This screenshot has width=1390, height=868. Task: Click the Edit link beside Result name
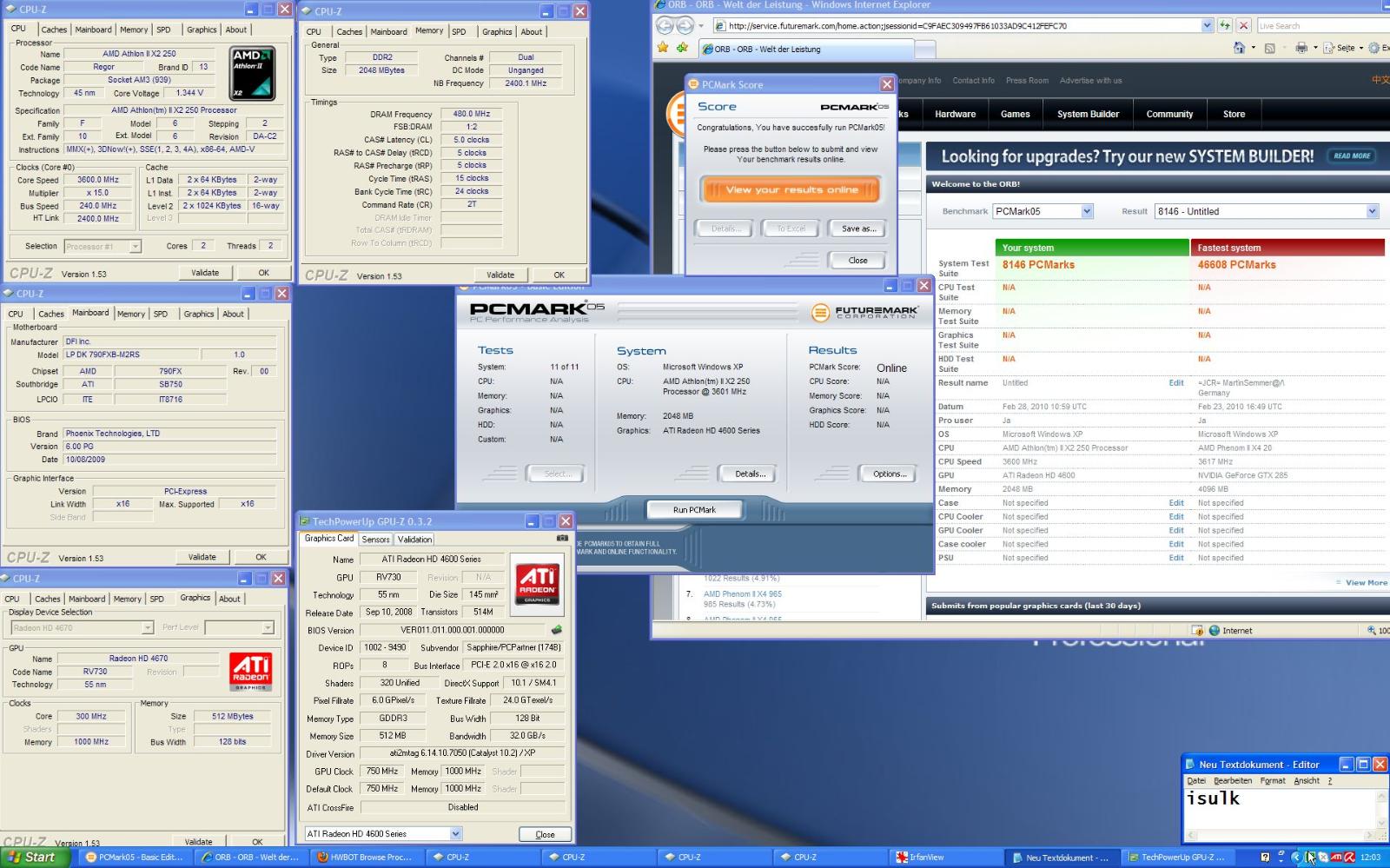[x=1176, y=382]
